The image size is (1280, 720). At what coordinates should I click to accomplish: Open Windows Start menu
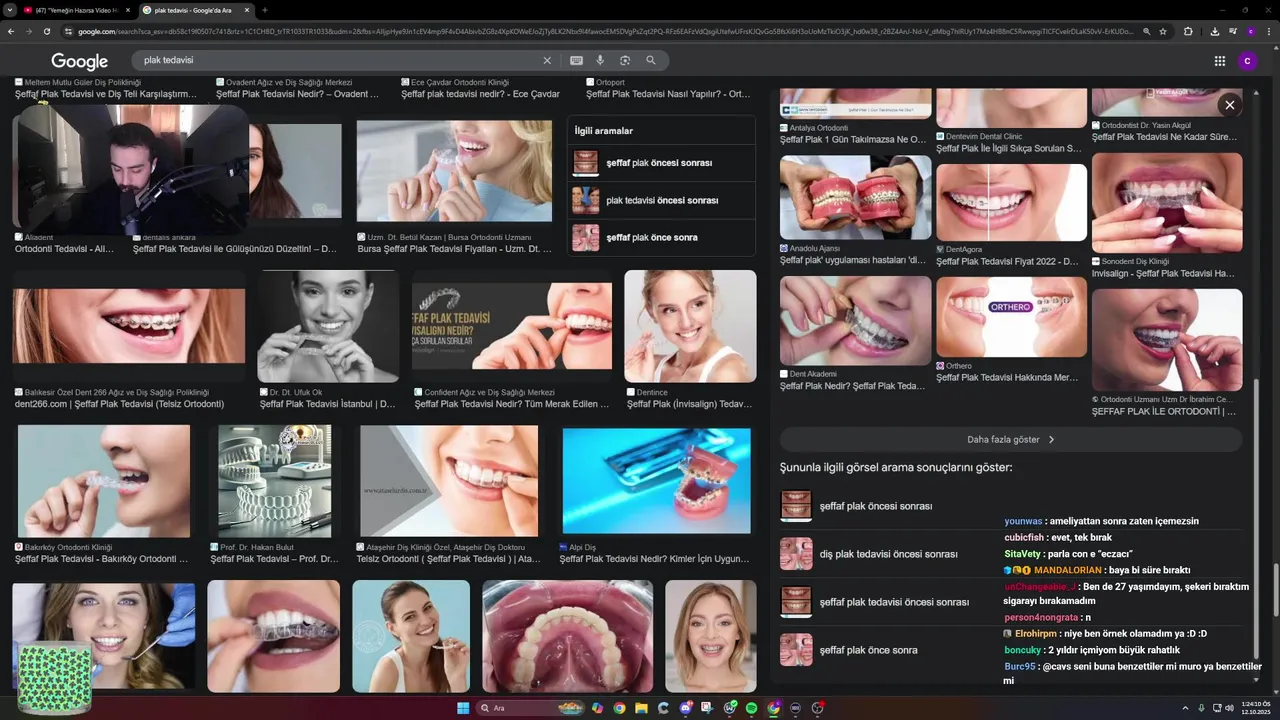click(x=463, y=708)
